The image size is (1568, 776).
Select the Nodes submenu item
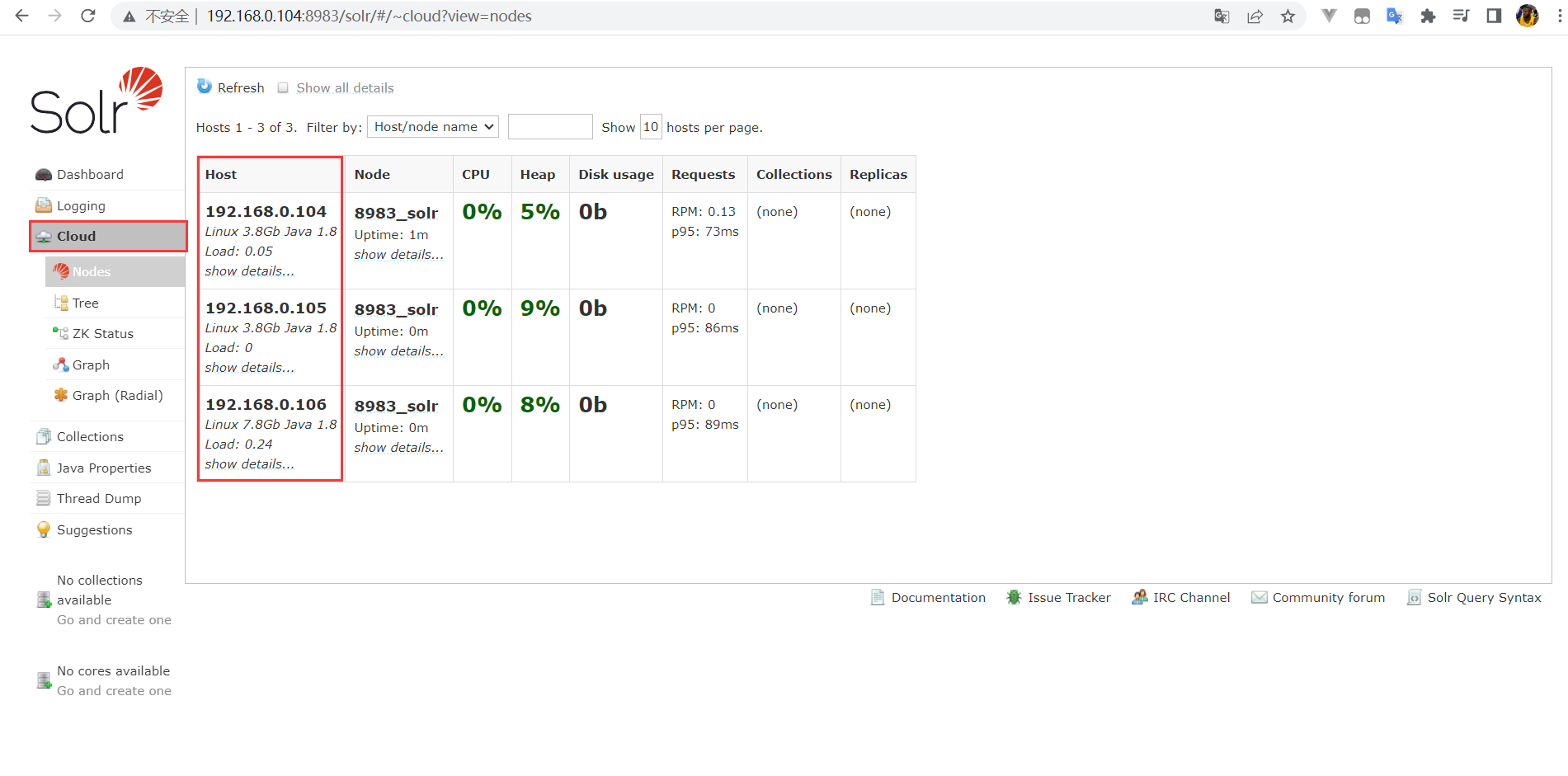115,271
